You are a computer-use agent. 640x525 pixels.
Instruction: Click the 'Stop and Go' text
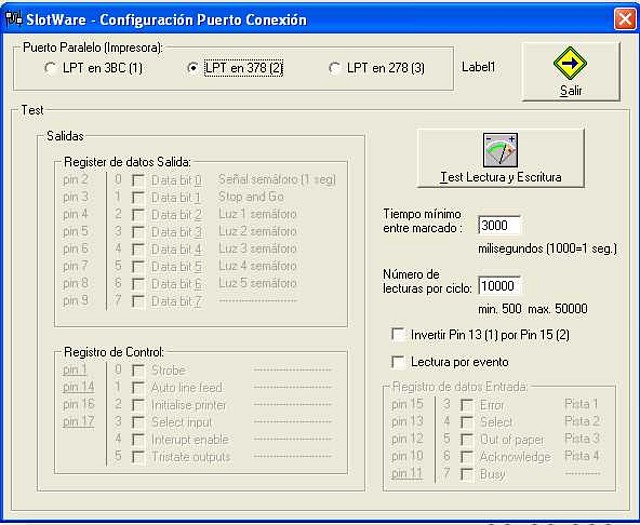click(251, 197)
